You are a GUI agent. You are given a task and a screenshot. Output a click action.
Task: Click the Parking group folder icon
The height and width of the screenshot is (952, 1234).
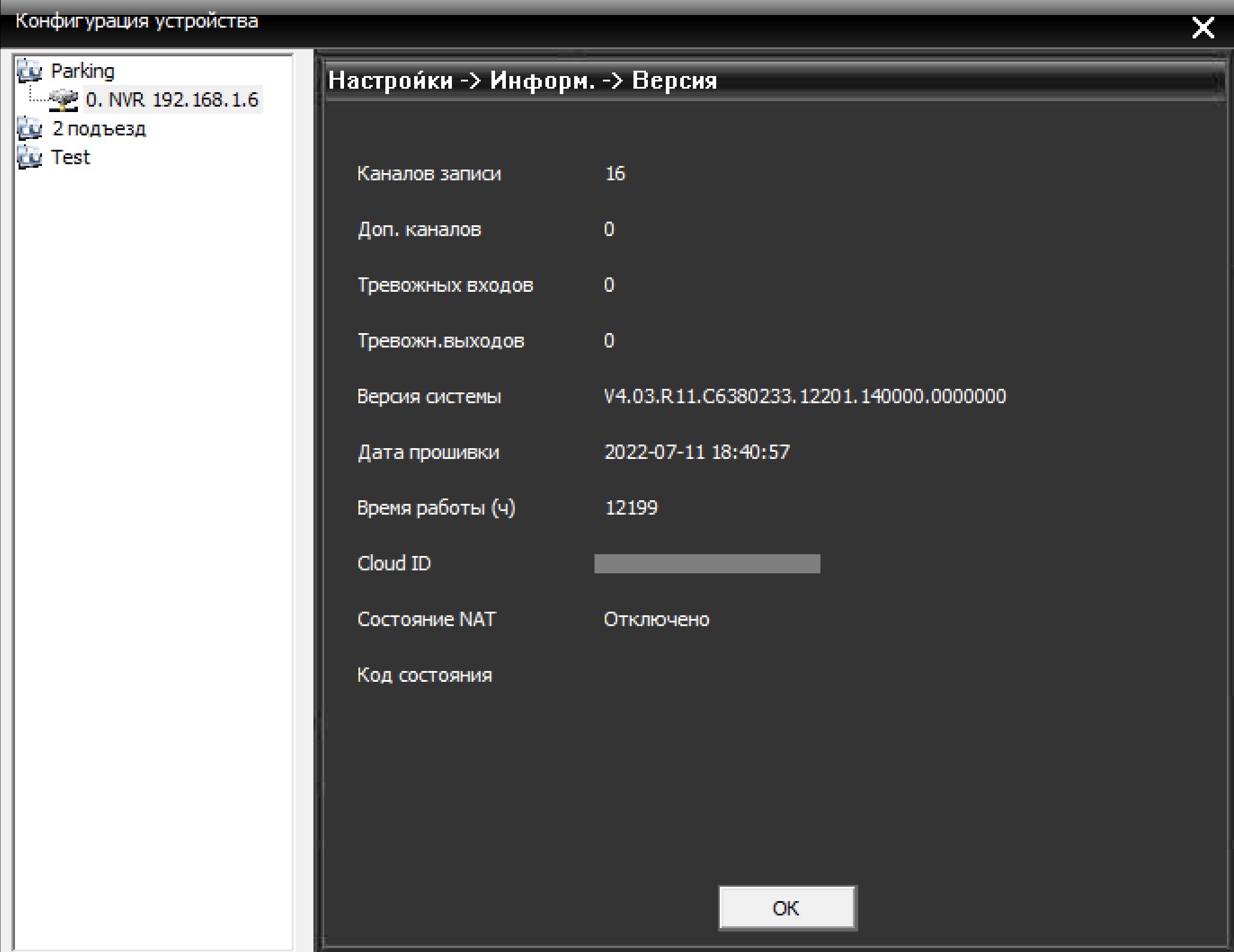coord(29,71)
